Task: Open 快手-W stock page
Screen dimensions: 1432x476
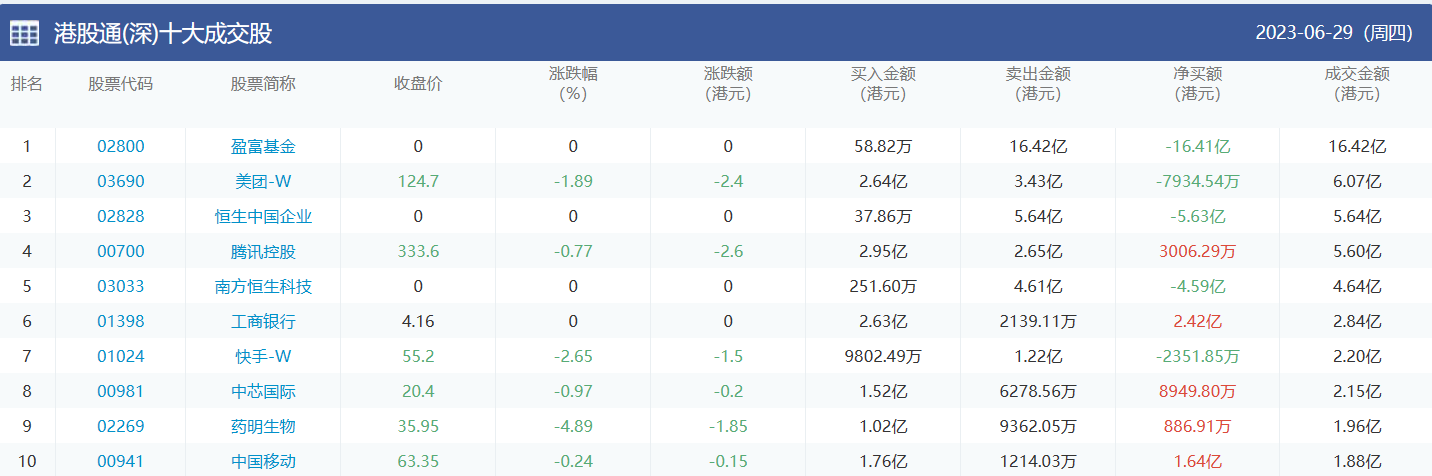Action: [263, 357]
